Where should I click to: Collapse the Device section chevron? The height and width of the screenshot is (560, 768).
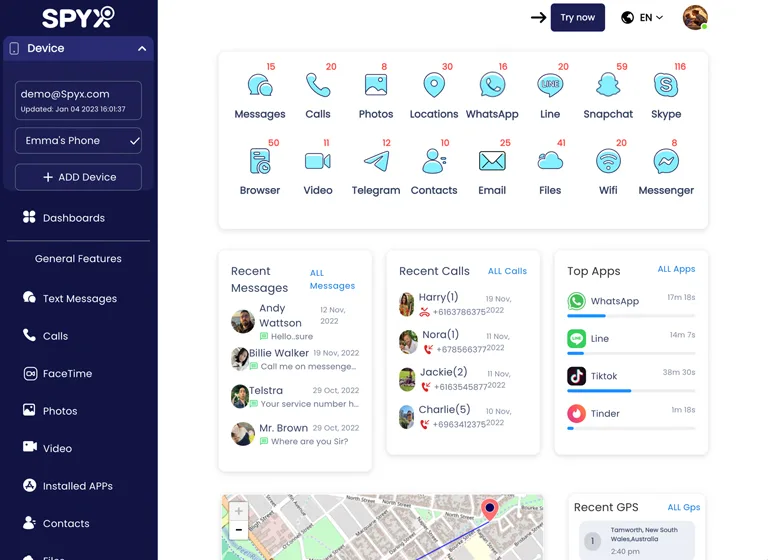[x=142, y=49]
